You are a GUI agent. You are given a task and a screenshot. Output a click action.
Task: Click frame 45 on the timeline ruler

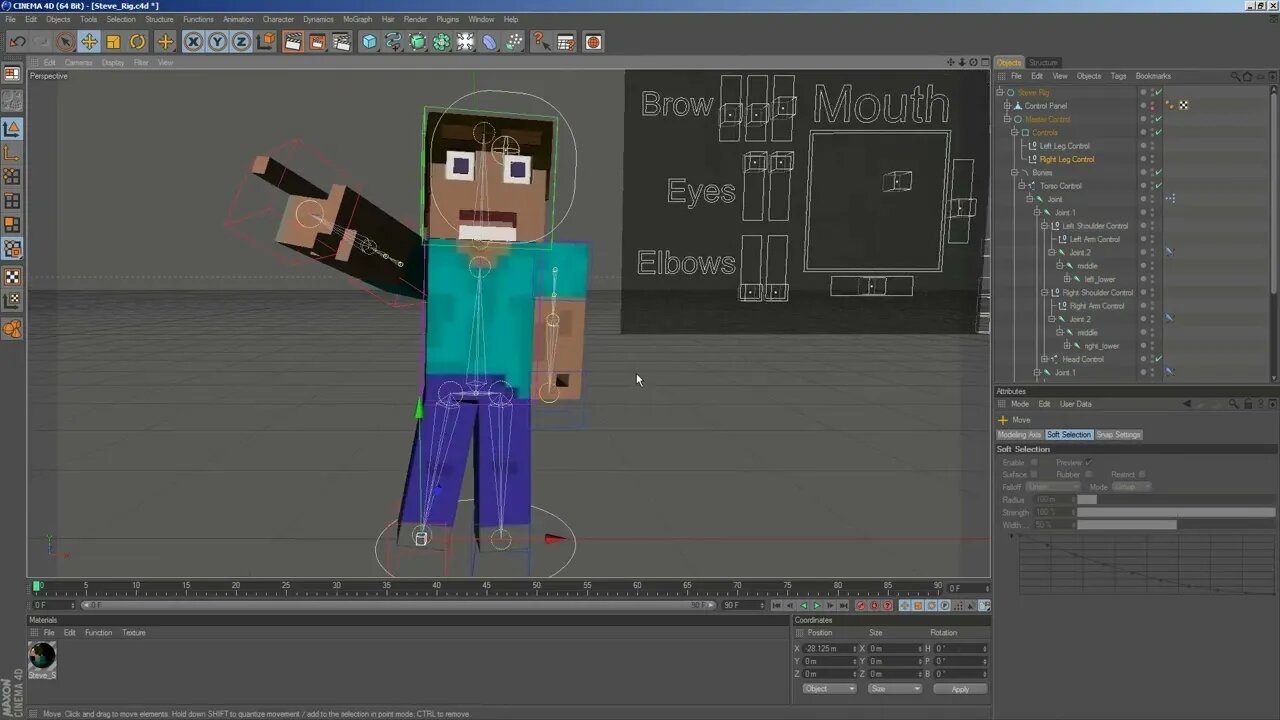tap(486, 587)
